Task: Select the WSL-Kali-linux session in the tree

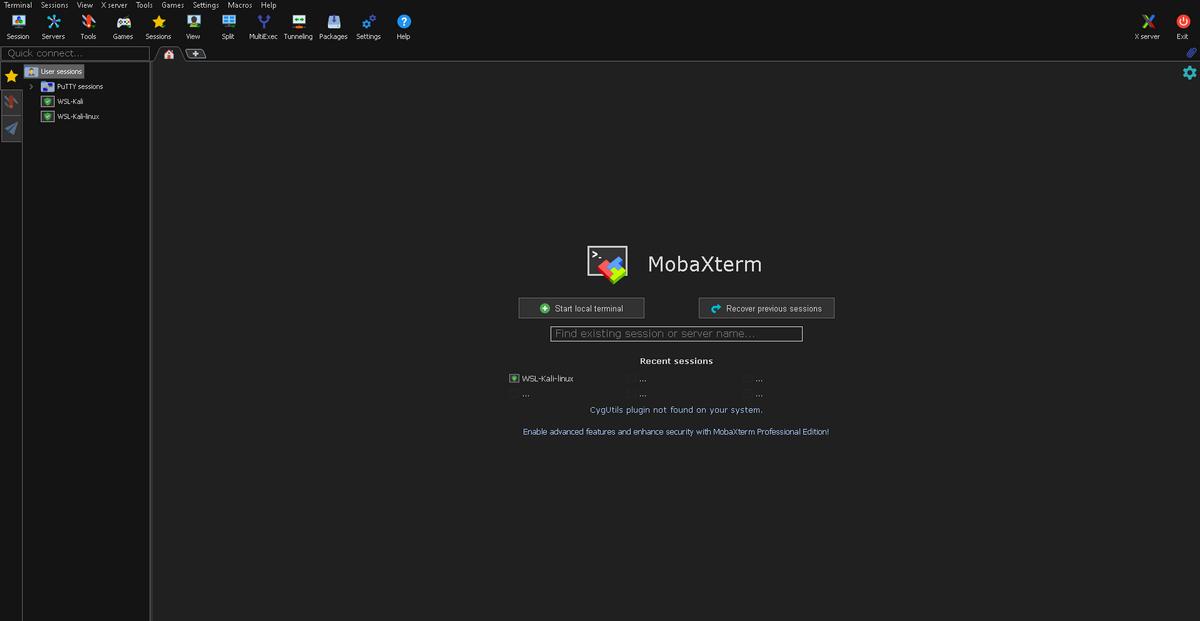Action: point(70,117)
